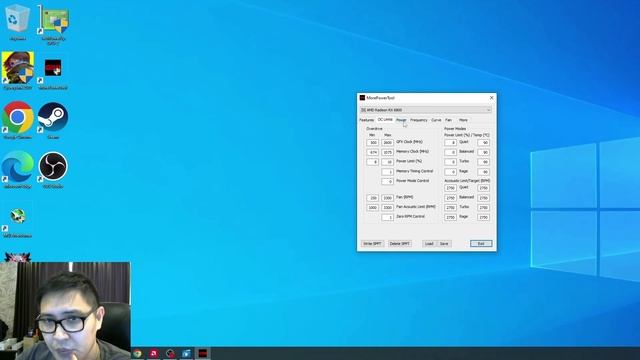Edit the Balanced acoustic target field
Viewport: 640px width, 360px height.
[483, 198]
